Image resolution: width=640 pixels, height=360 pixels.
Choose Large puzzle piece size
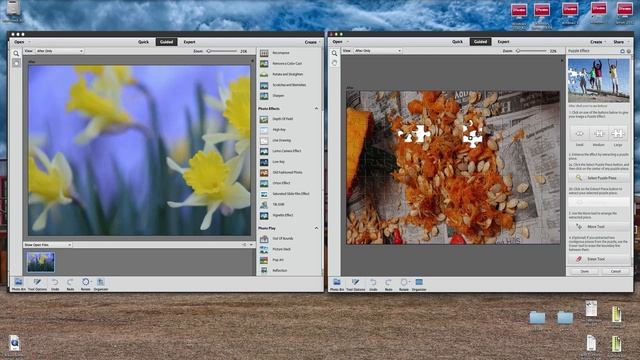coord(618,134)
